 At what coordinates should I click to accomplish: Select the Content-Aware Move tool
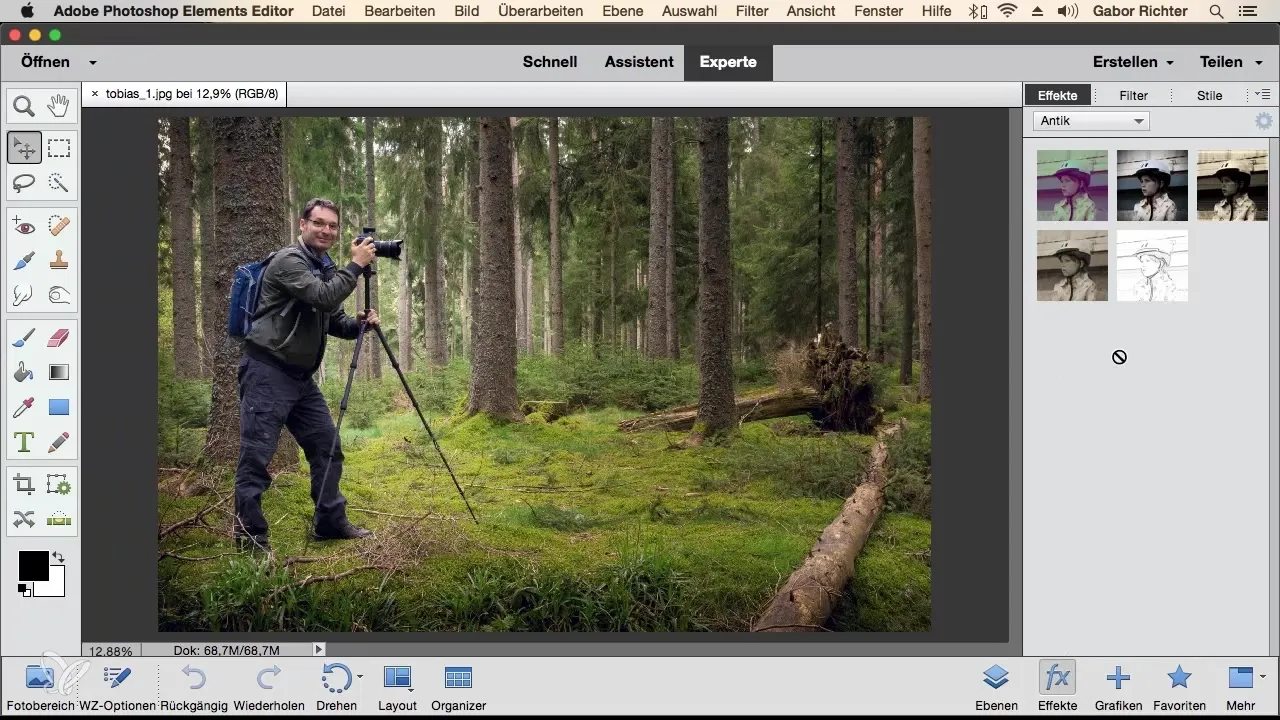(24, 519)
